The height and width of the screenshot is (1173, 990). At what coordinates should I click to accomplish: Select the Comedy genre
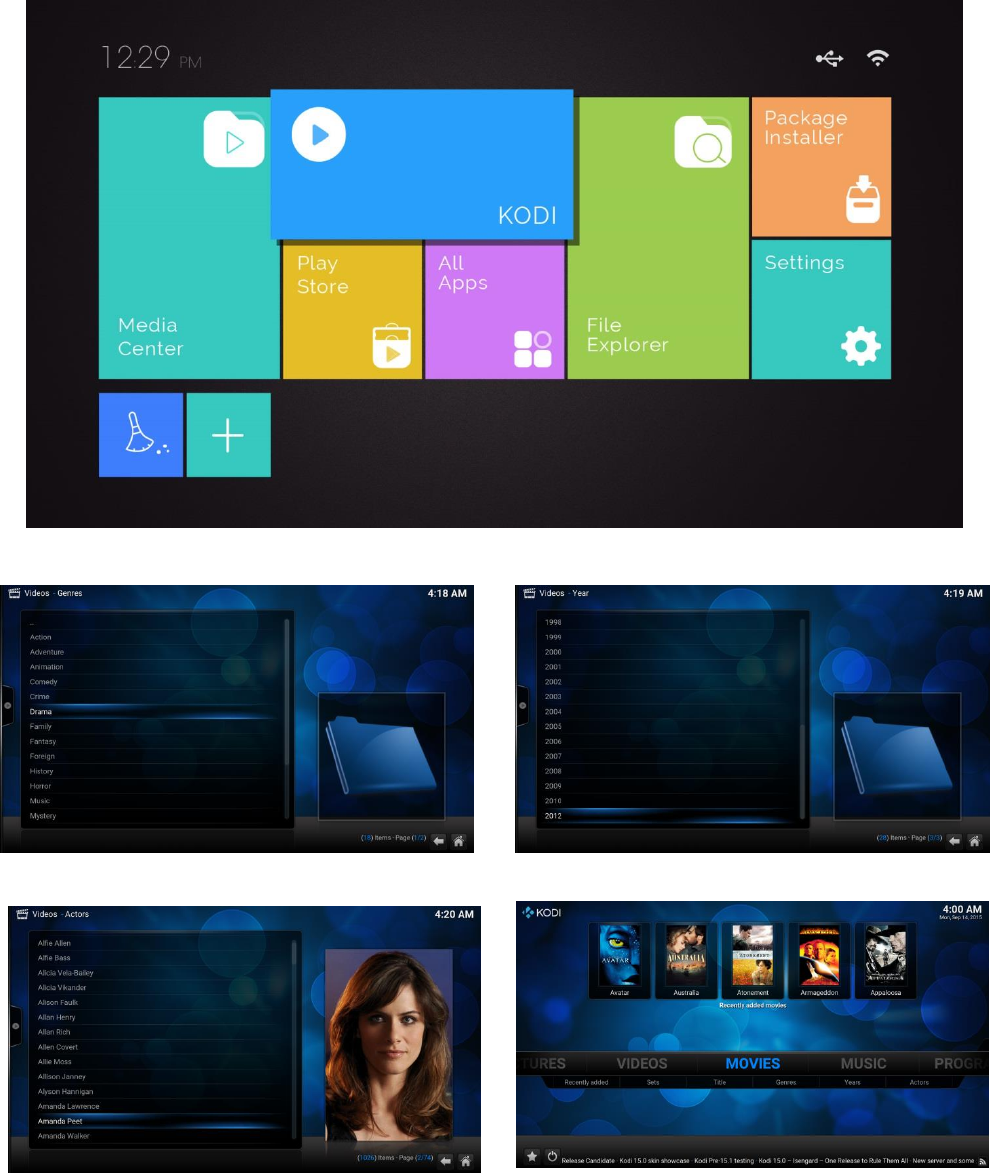[153, 682]
